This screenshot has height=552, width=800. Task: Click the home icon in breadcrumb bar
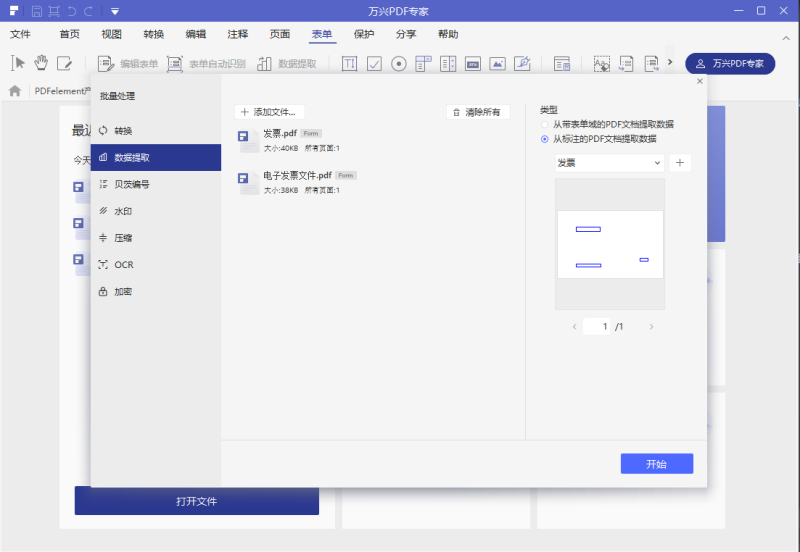[x=15, y=90]
